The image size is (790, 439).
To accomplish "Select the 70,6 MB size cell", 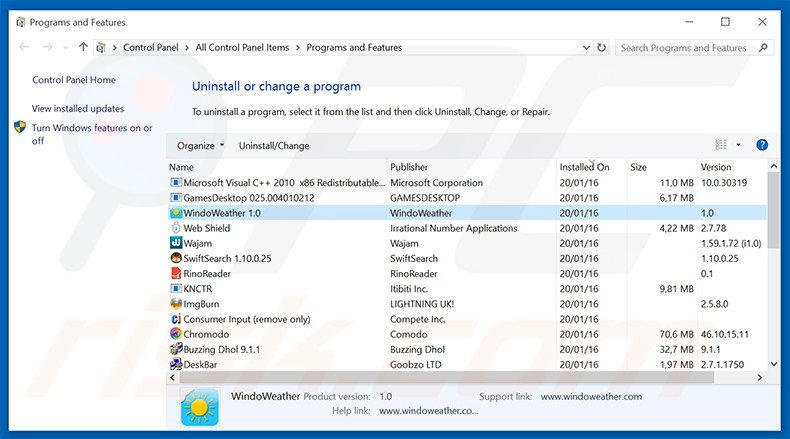I will coord(677,334).
